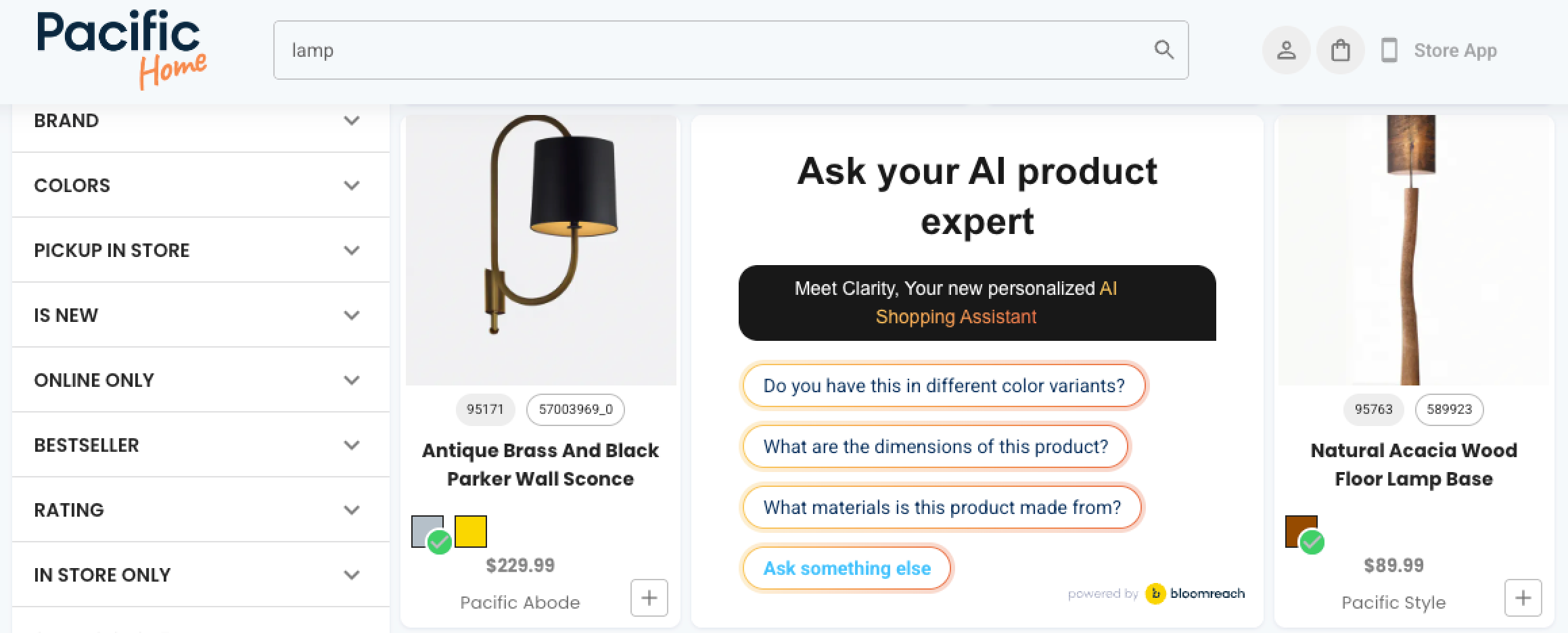
Task: Select the brown swatch on Acacia lamp
Action: point(1301,531)
